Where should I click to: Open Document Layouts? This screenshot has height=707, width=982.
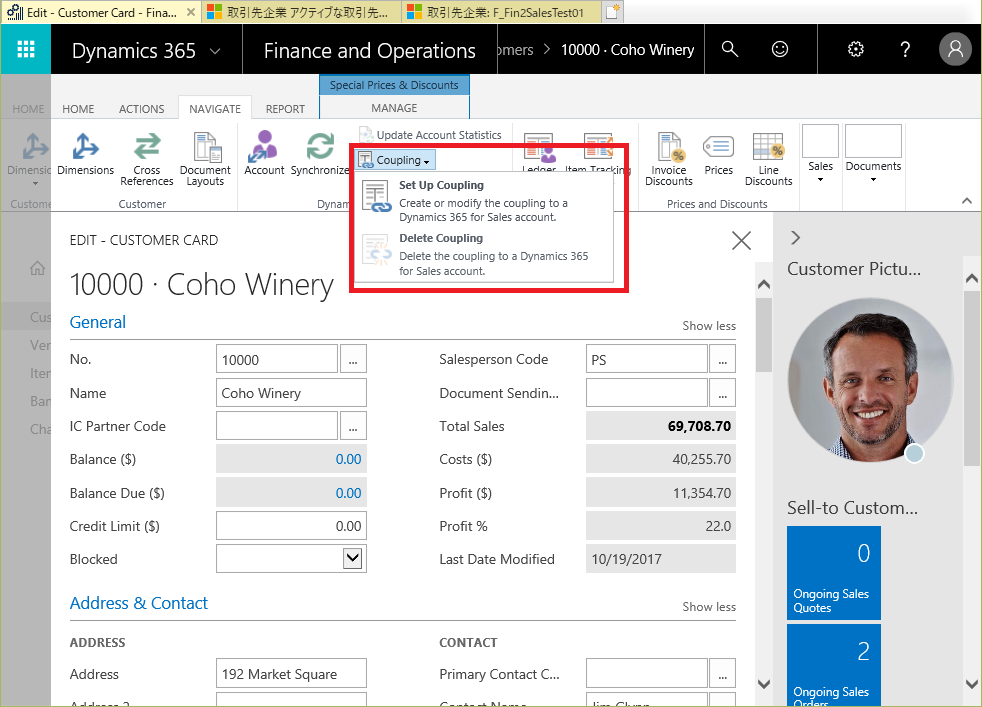205,159
